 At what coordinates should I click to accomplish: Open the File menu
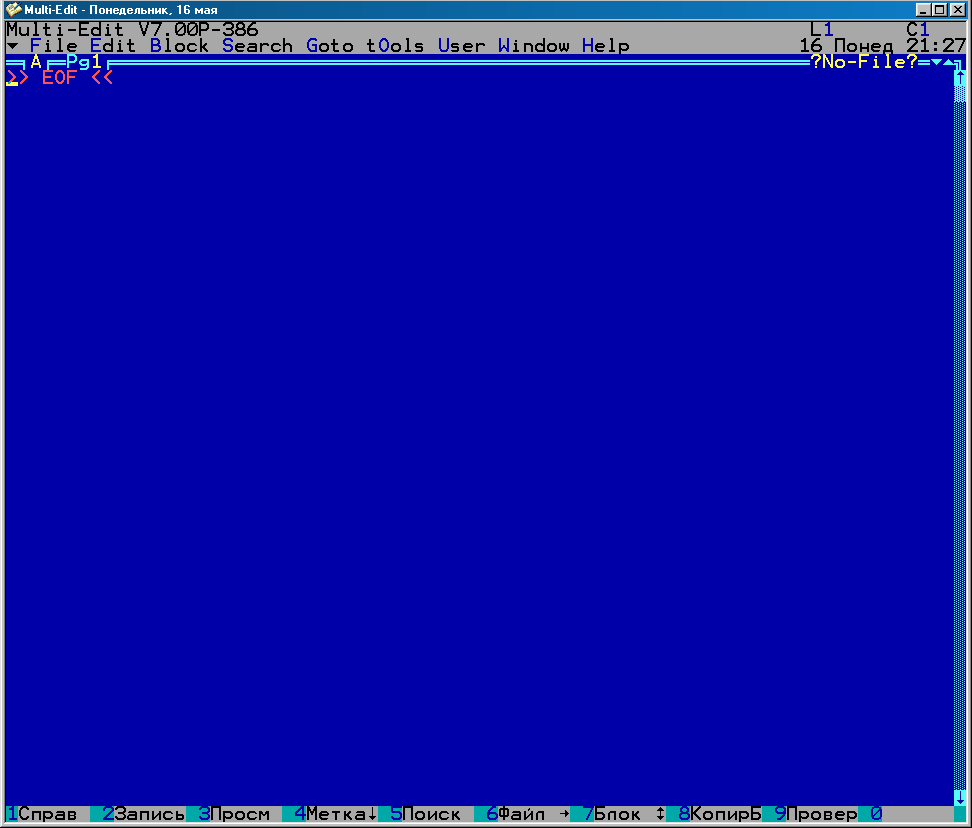[x=53, y=46]
